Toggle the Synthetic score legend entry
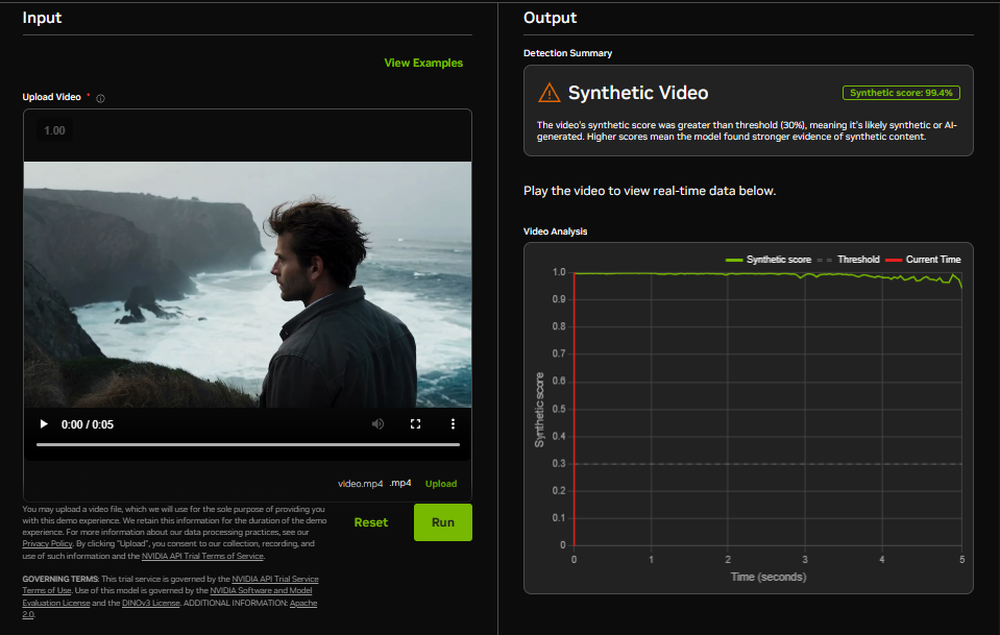1000x635 pixels. [768, 259]
